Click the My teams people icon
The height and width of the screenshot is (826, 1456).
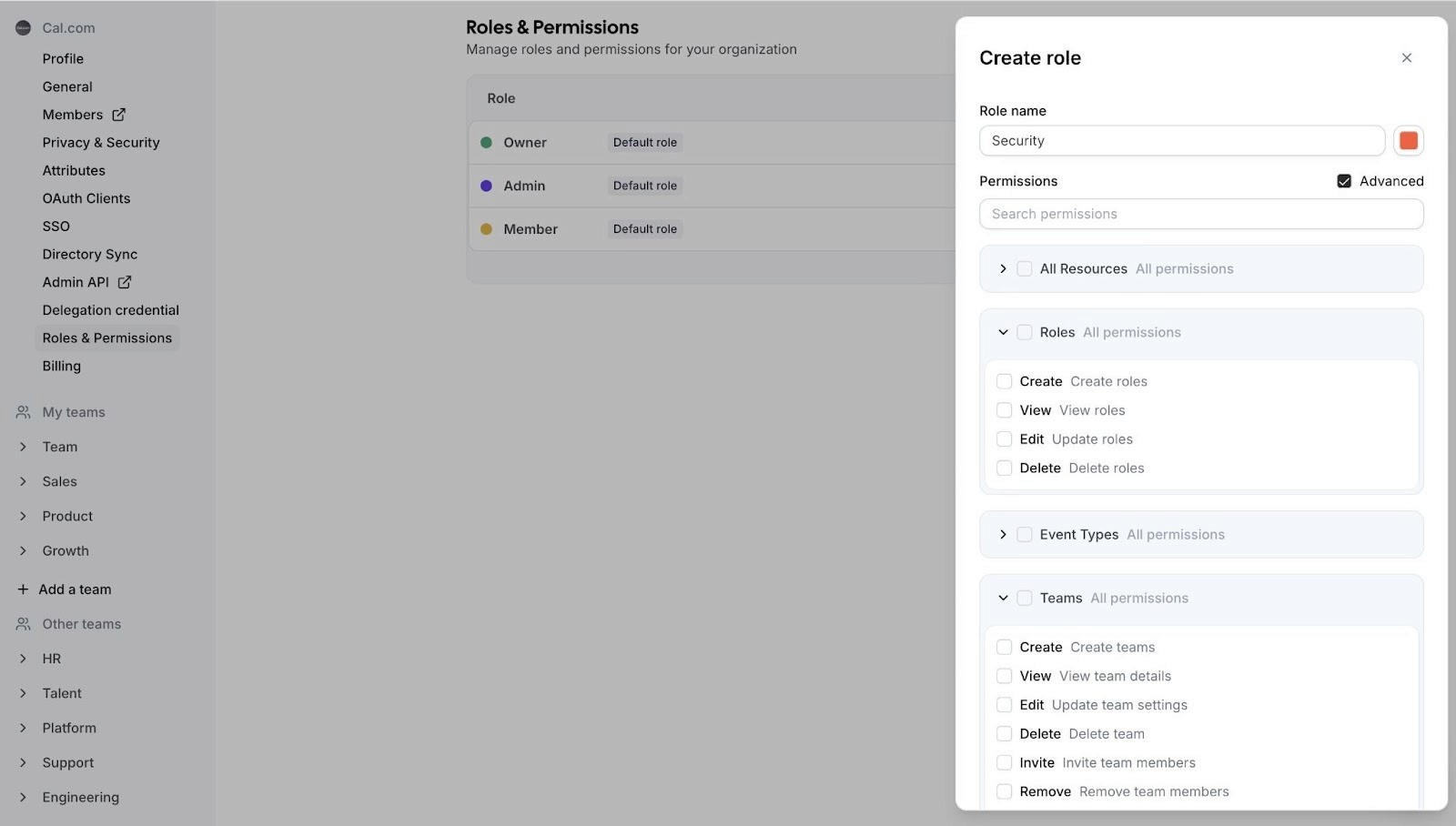[x=22, y=412]
